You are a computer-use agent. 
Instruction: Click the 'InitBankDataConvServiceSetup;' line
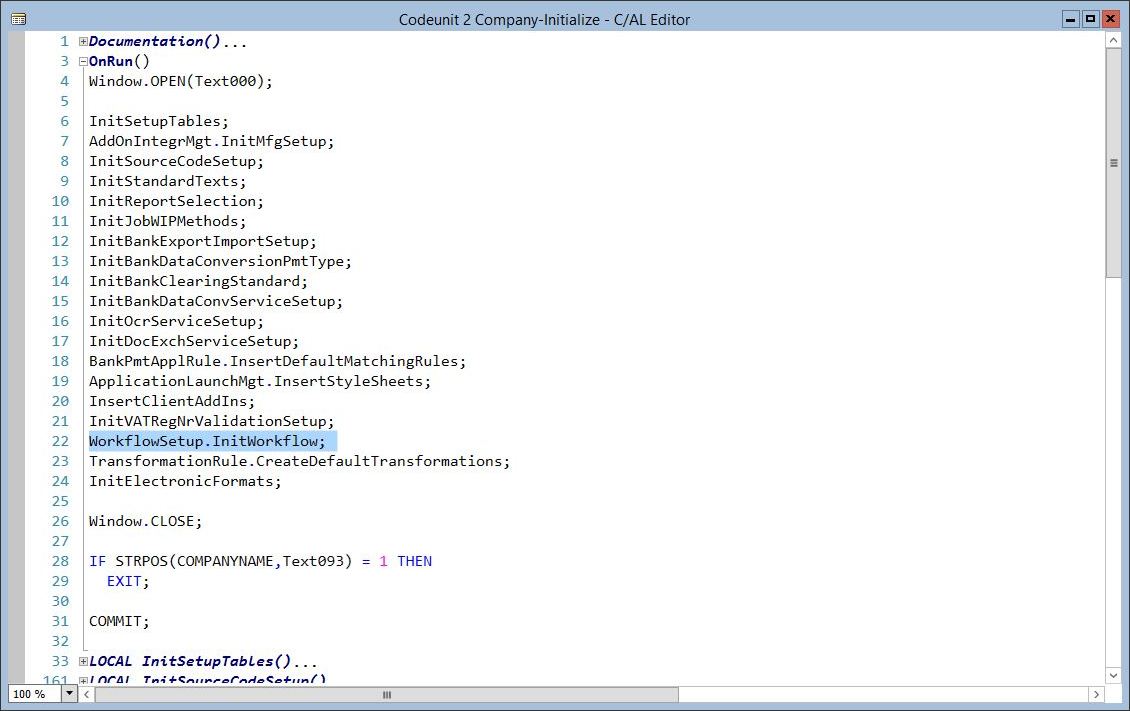[x=216, y=302]
